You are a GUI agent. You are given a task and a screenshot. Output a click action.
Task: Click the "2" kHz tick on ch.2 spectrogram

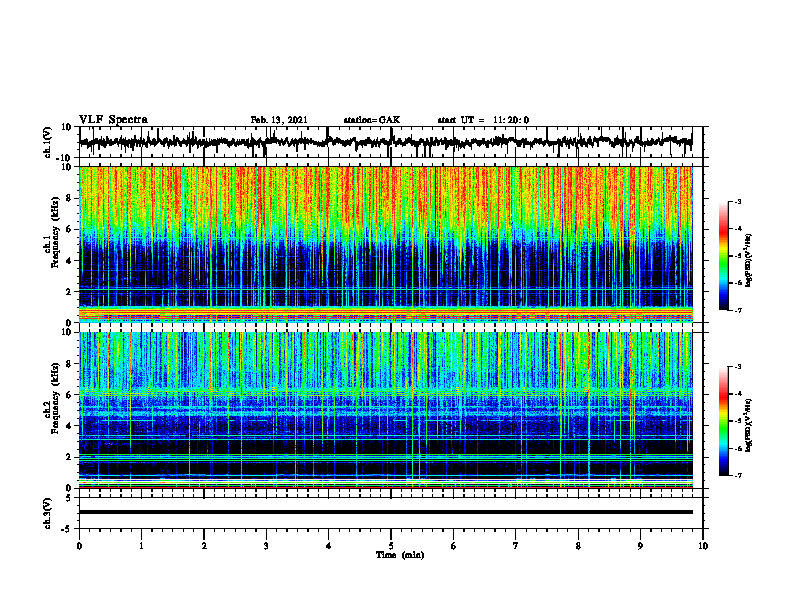(x=70, y=457)
